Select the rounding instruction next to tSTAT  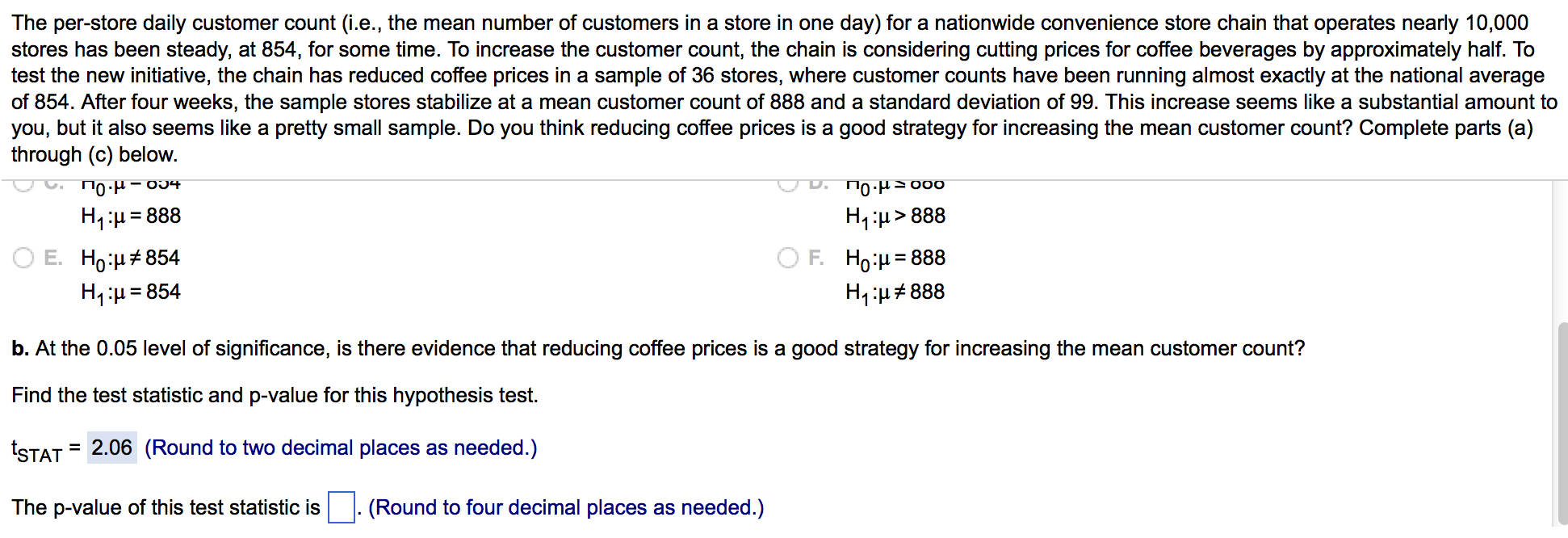click(341, 447)
